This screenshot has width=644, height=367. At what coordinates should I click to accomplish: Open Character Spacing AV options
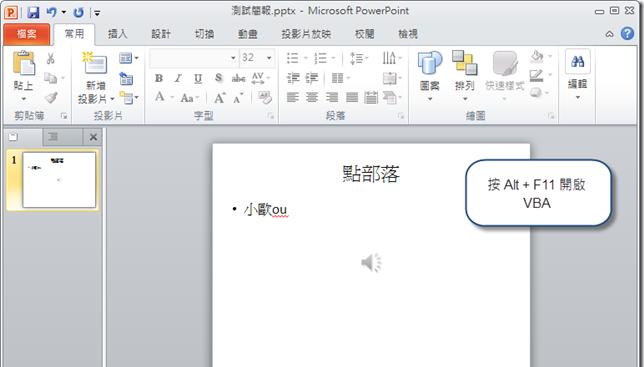[260, 78]
